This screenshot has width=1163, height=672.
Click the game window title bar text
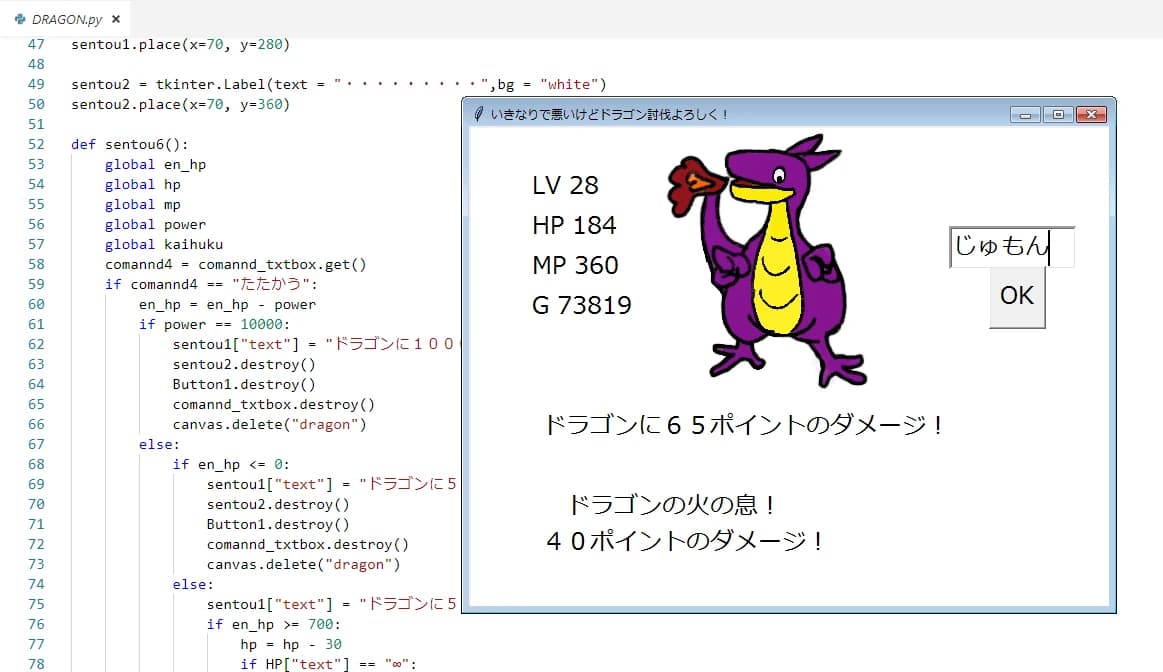coord(610,114)
